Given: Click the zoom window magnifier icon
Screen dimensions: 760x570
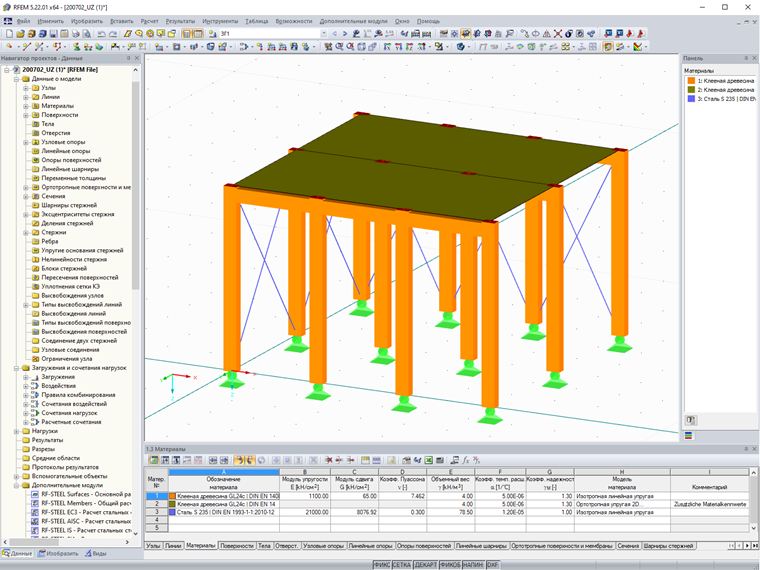Looking at the screenshot, I should click(339, 47).
